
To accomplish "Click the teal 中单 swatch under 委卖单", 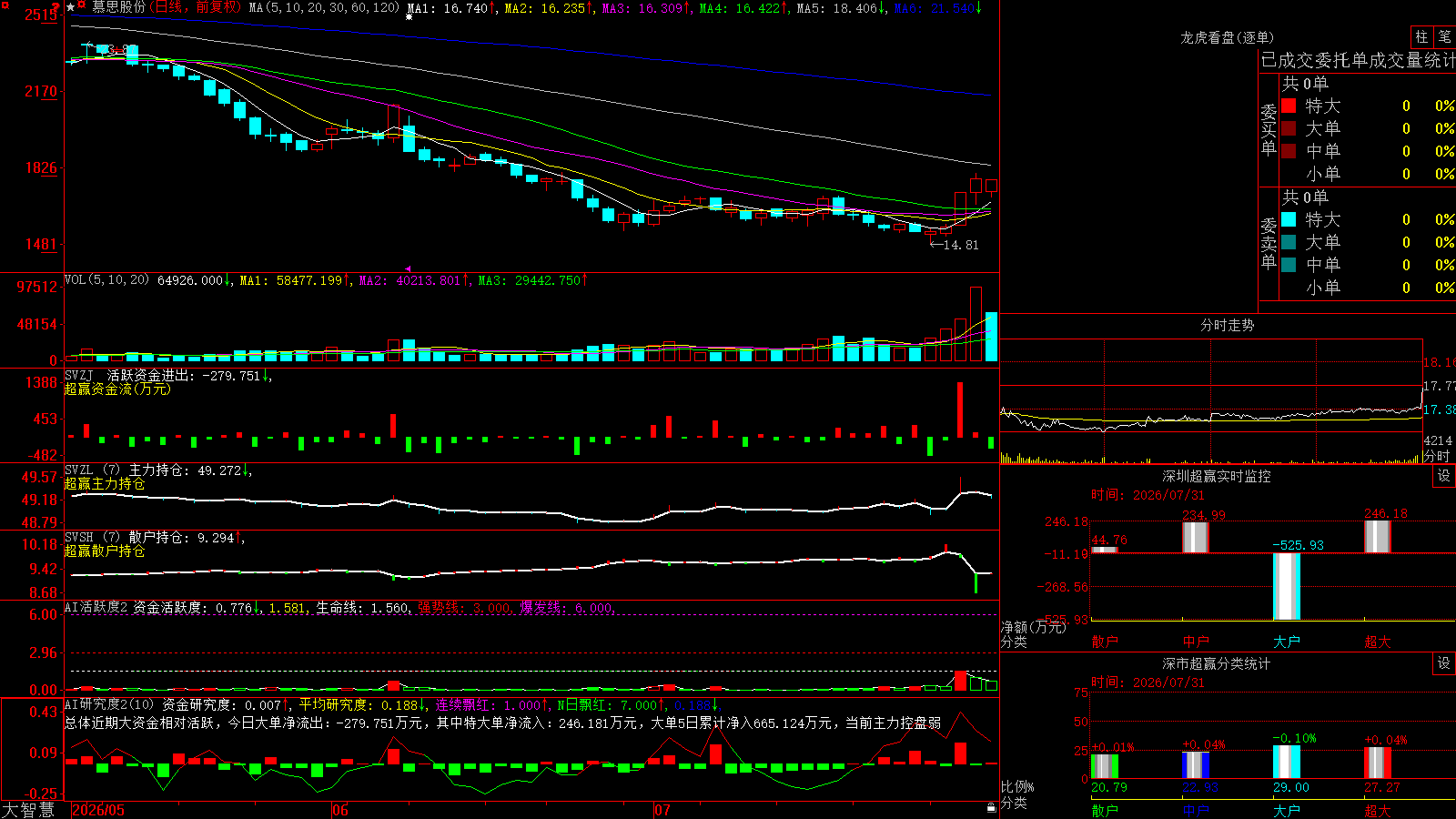I will [x=1289, y=265].
